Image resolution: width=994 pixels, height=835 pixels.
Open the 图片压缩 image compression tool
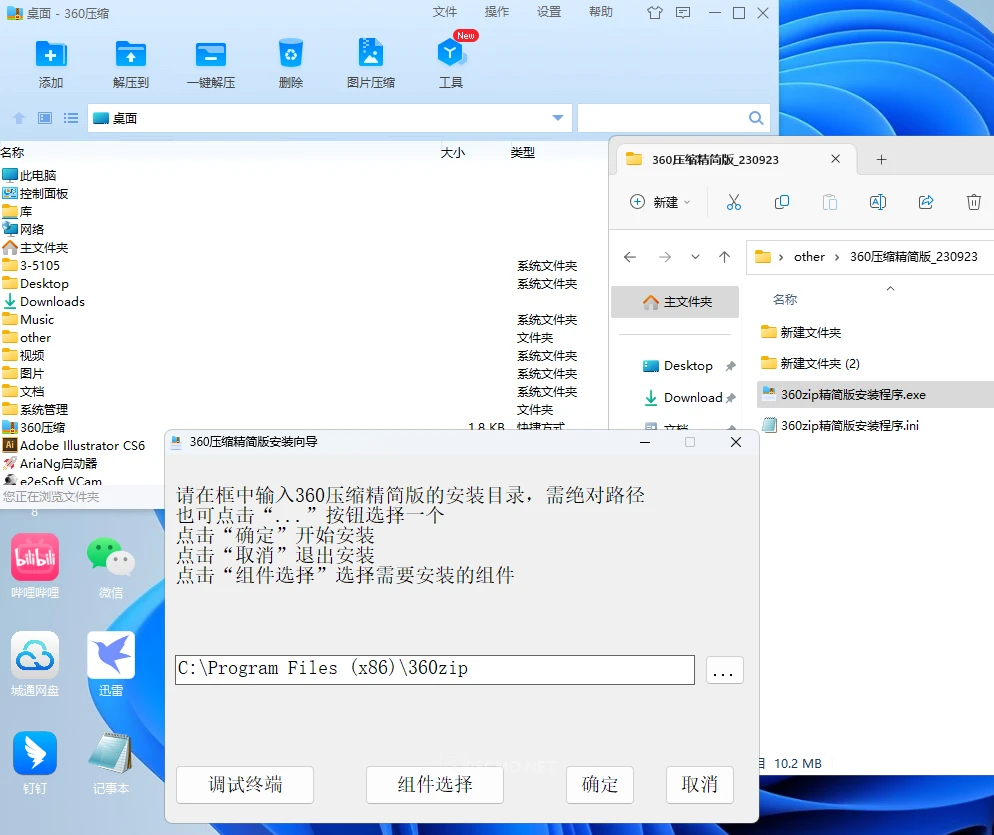click(371, 54)
